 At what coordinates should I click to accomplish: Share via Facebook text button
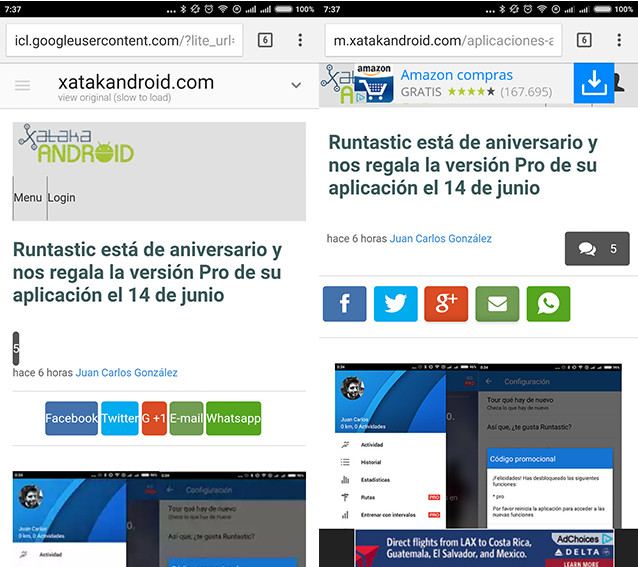[71, 418]
